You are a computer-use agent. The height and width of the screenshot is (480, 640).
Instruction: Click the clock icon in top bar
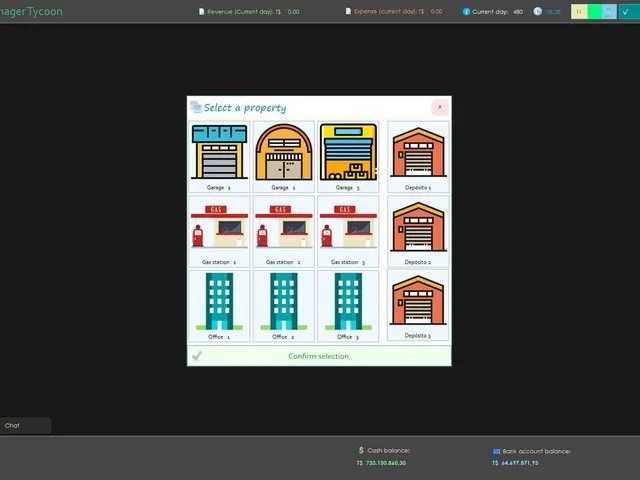pos(538,11)
